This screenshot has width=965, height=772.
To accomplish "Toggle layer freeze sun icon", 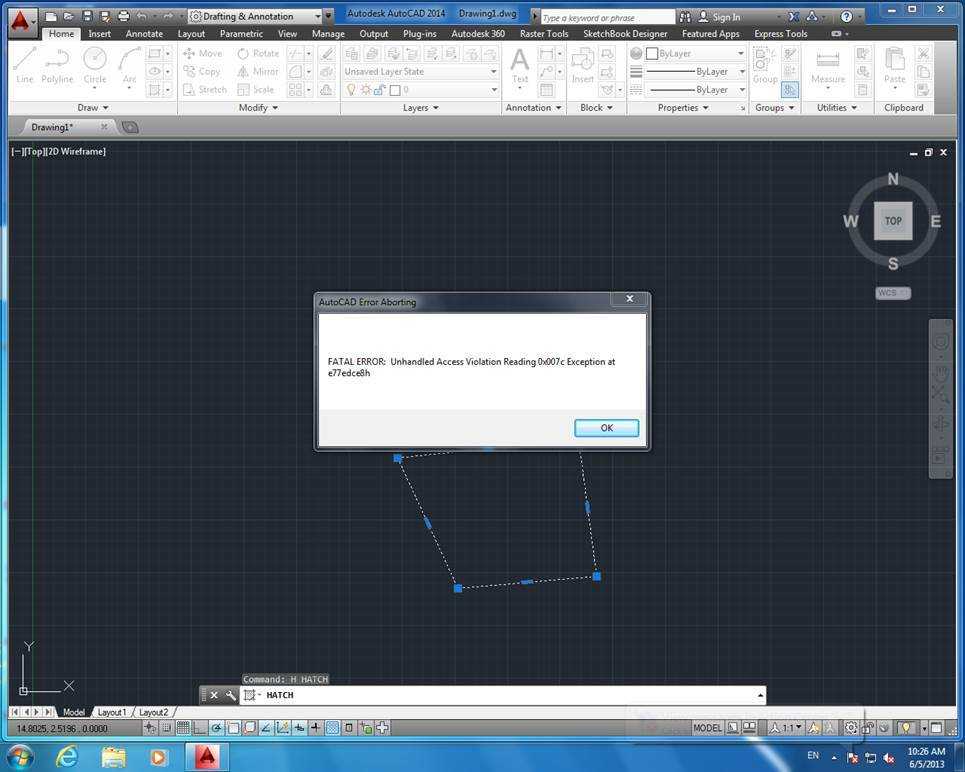I will (366, 90).
